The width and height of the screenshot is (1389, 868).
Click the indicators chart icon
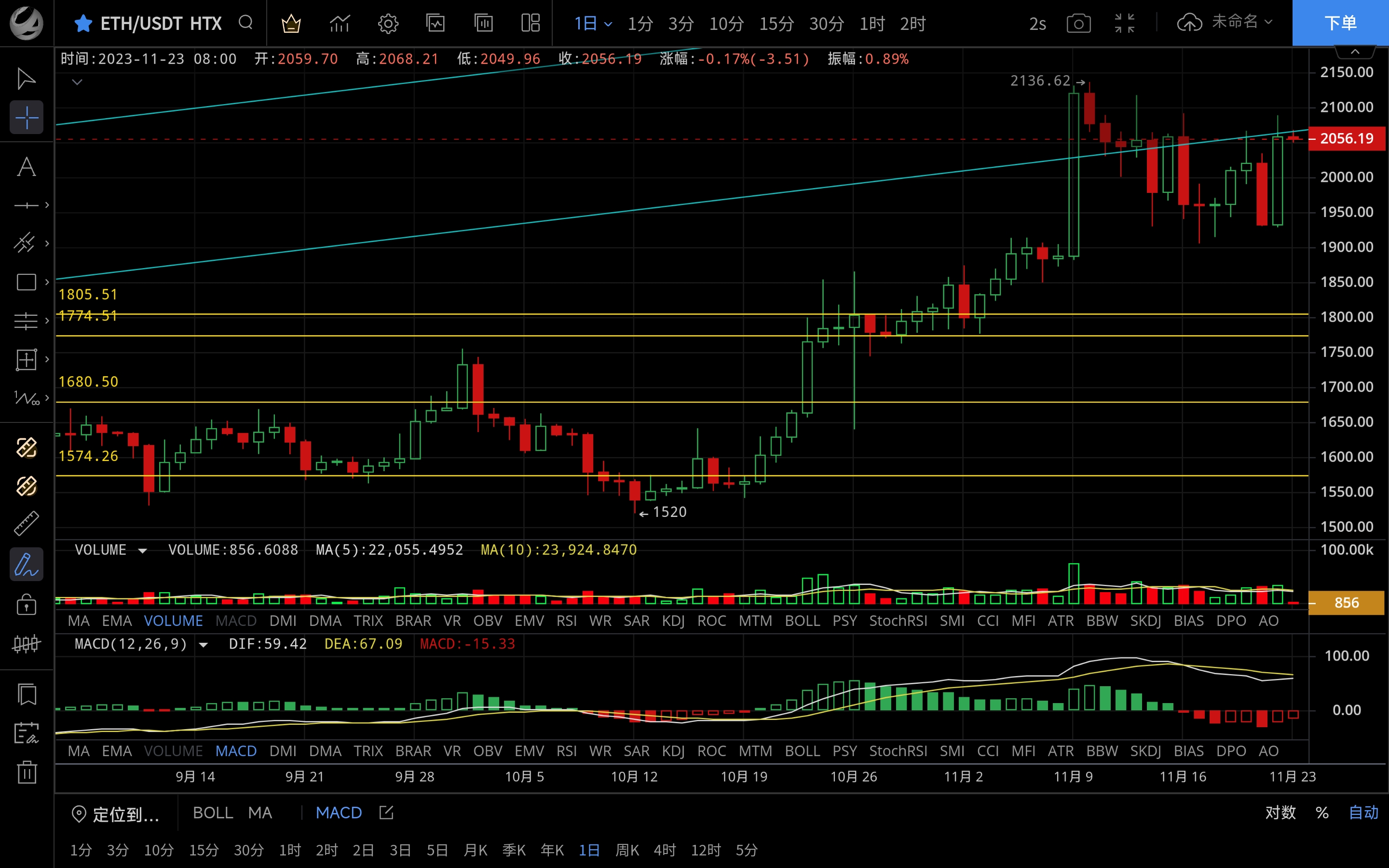pyautogui.click(x=339, y=24)
